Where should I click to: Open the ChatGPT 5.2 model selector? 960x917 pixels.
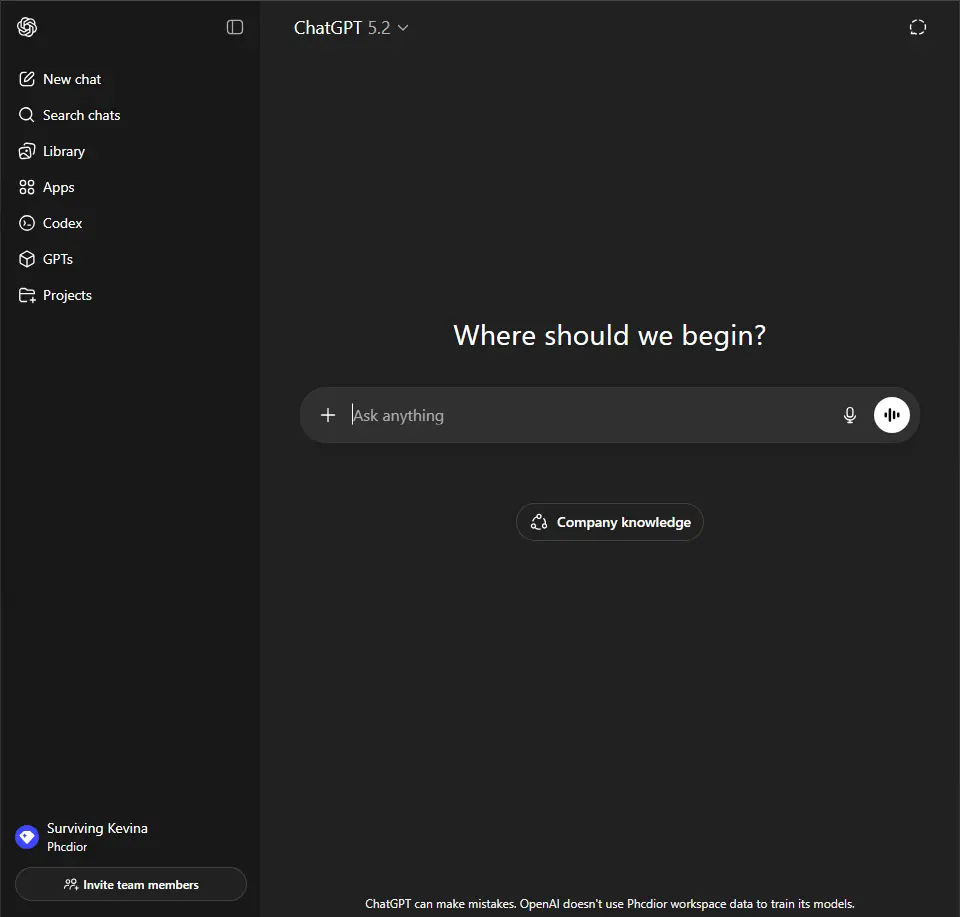(351, 28)
